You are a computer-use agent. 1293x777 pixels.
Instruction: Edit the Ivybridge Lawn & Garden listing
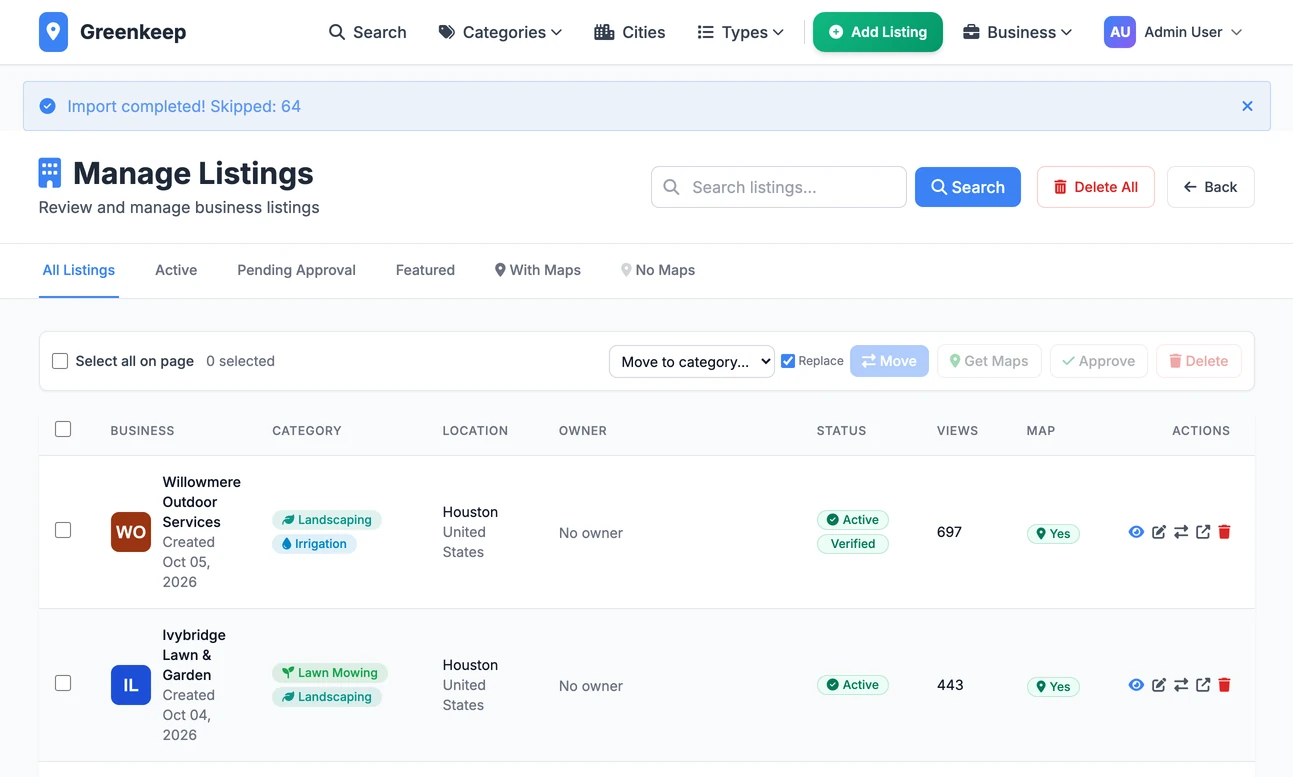pyautogui.click(x=1159, y=685)
